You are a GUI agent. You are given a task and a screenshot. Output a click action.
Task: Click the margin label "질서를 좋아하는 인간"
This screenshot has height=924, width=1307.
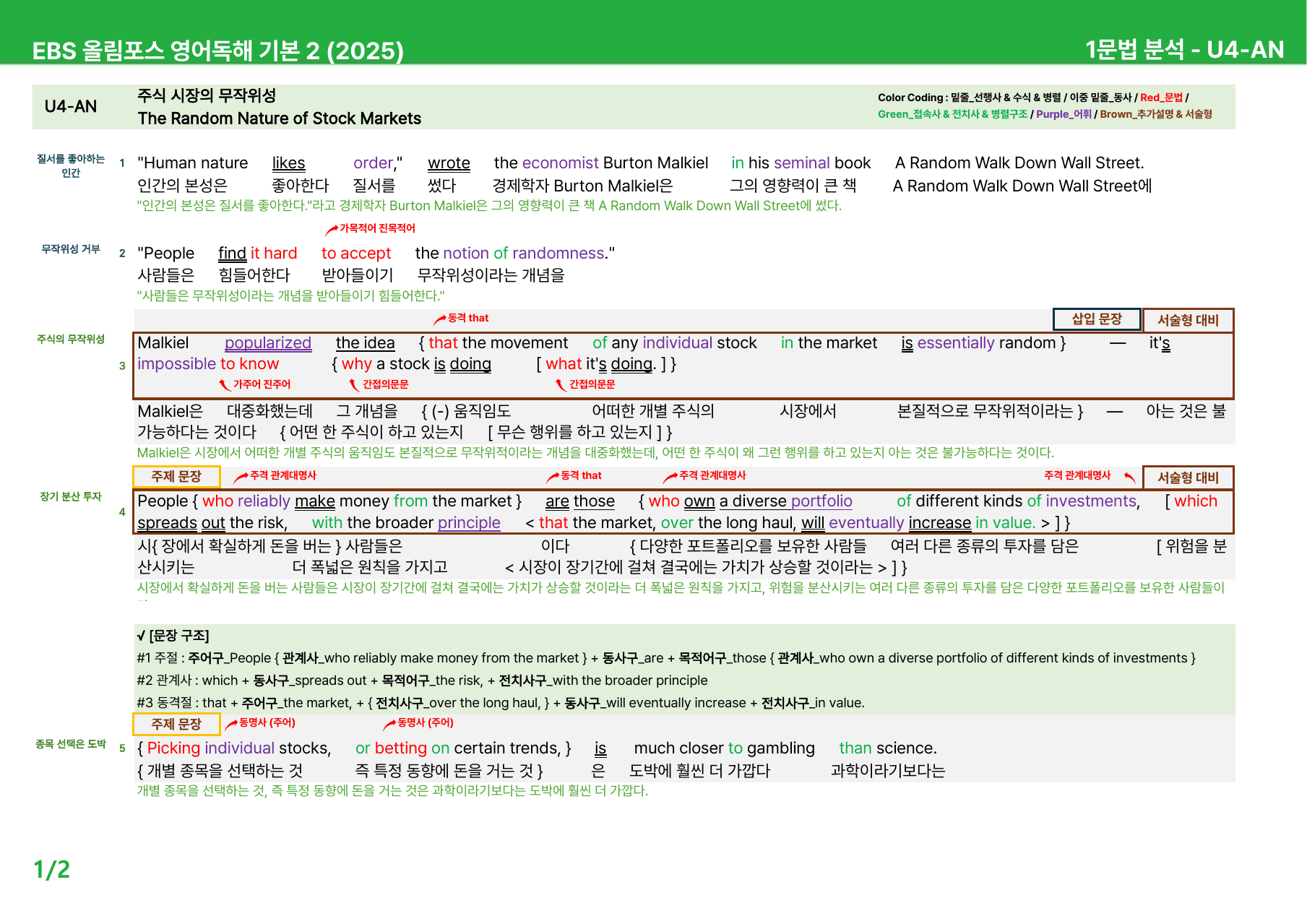tap(71, 165)
